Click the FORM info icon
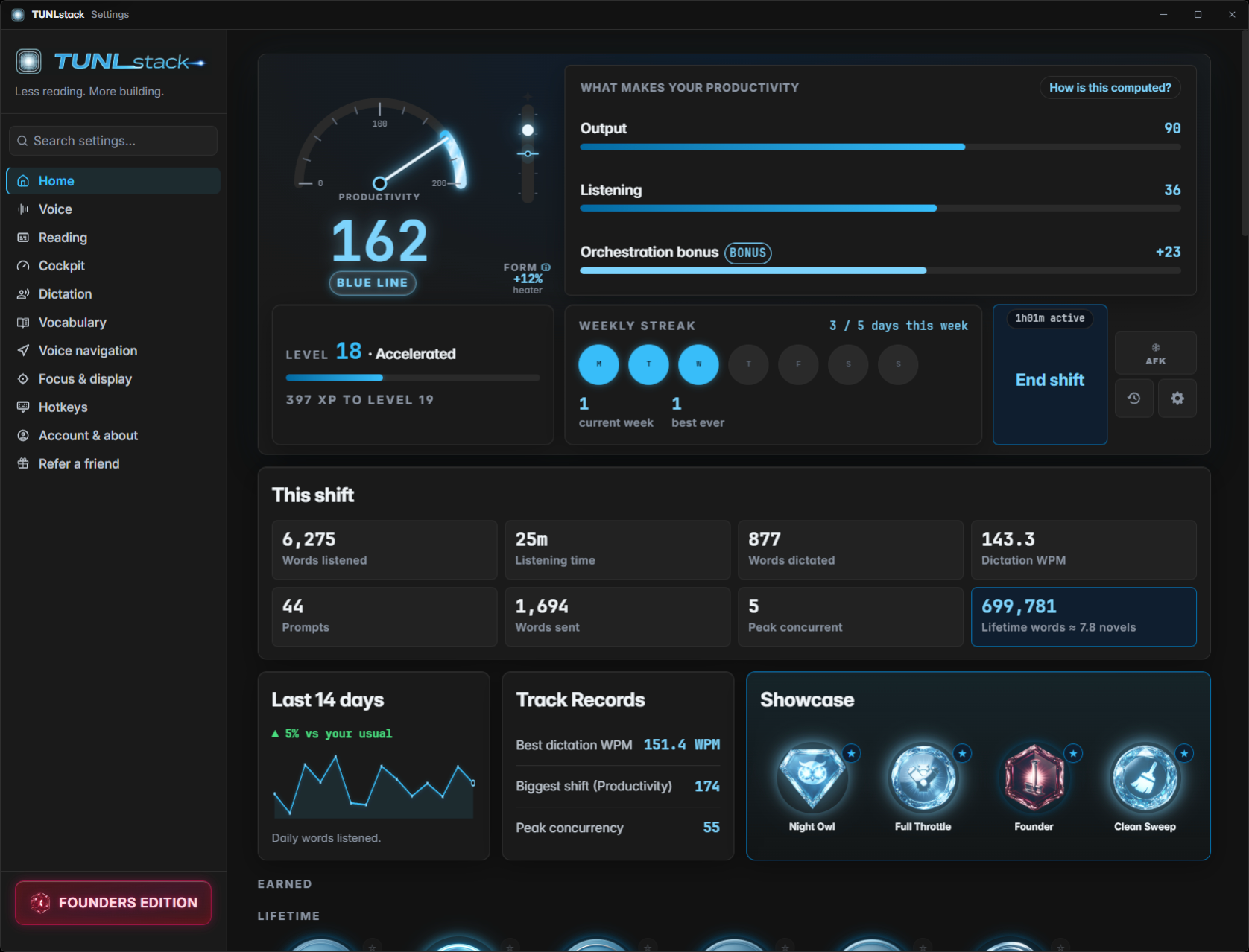 click(546, 267)
